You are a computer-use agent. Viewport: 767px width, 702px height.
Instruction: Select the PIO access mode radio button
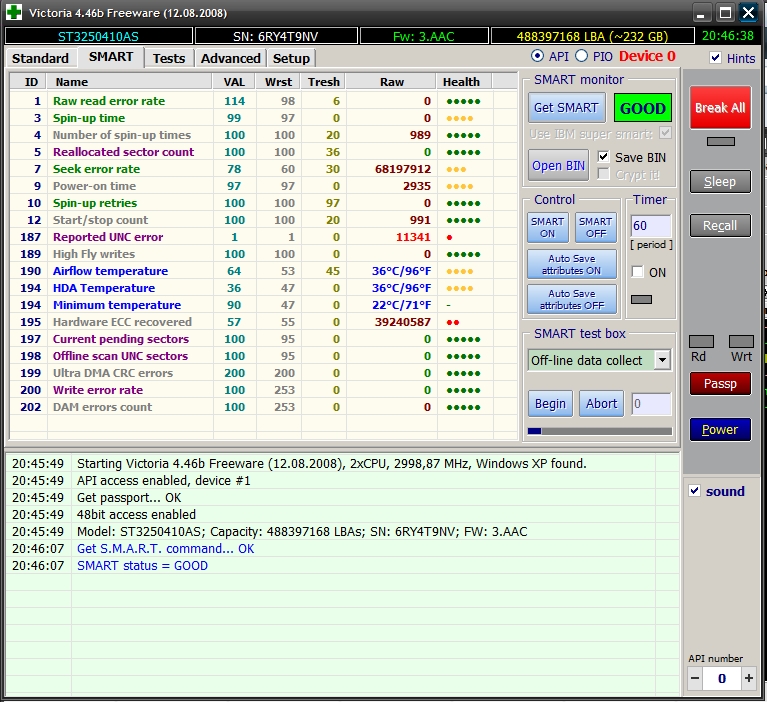[581, 56]
